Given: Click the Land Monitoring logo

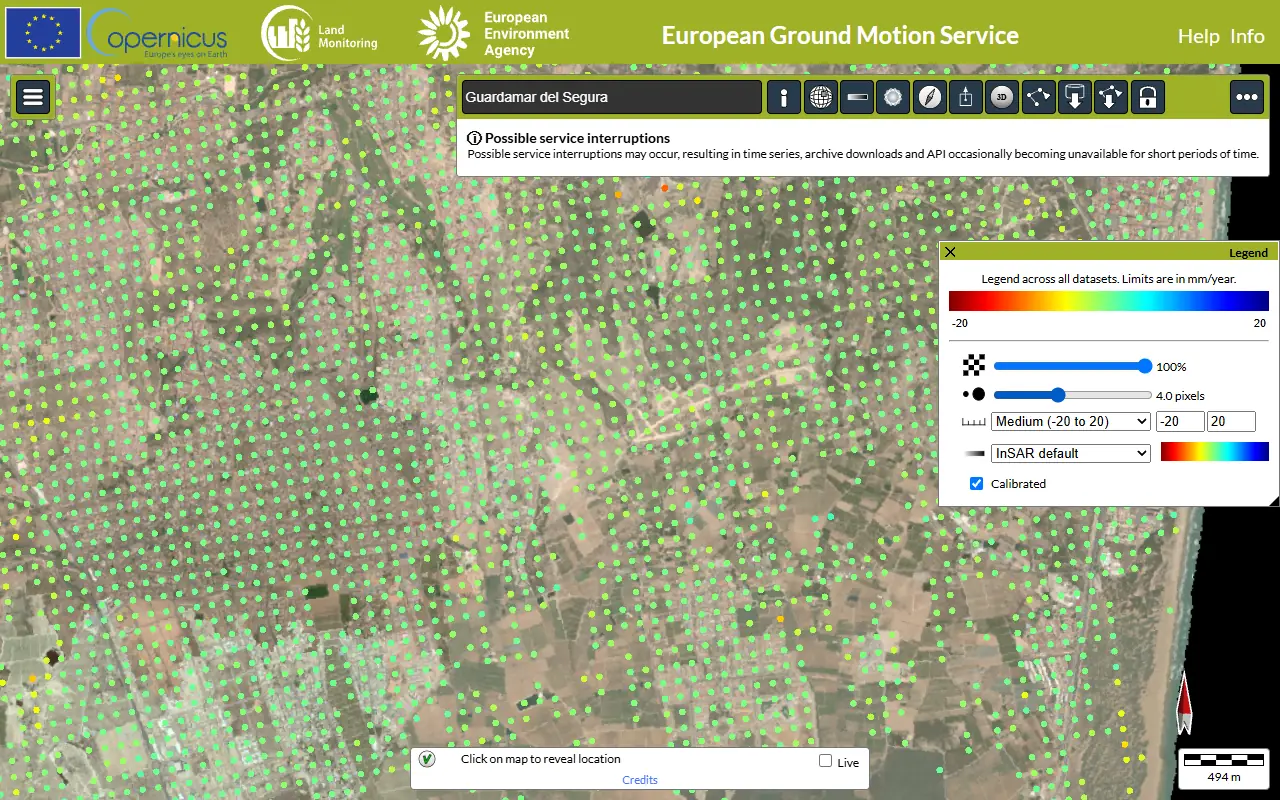Looking at the screenshot, I should tap(320, 33).
